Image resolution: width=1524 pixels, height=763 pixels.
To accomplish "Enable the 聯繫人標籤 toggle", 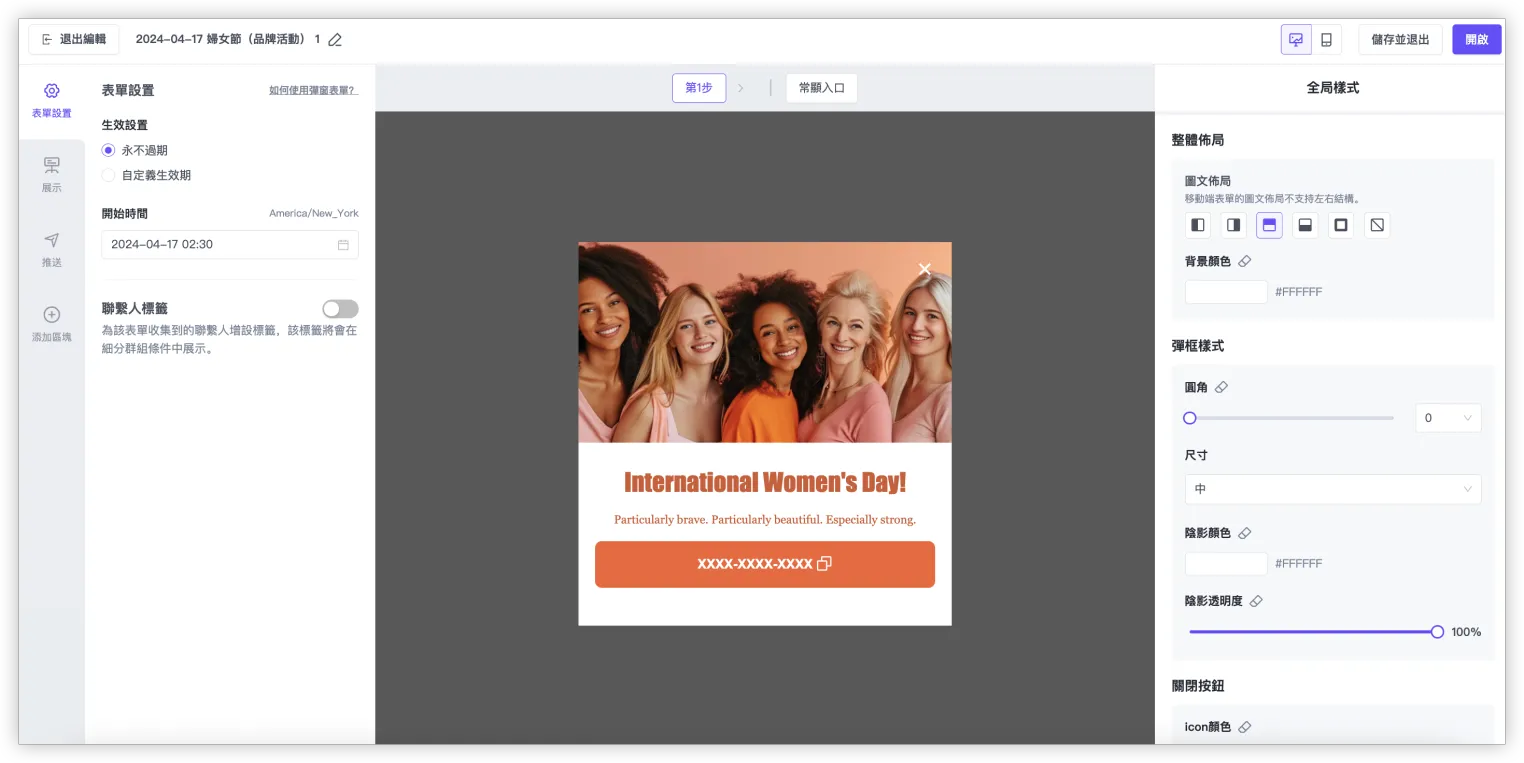I will [x=340, y=309].
